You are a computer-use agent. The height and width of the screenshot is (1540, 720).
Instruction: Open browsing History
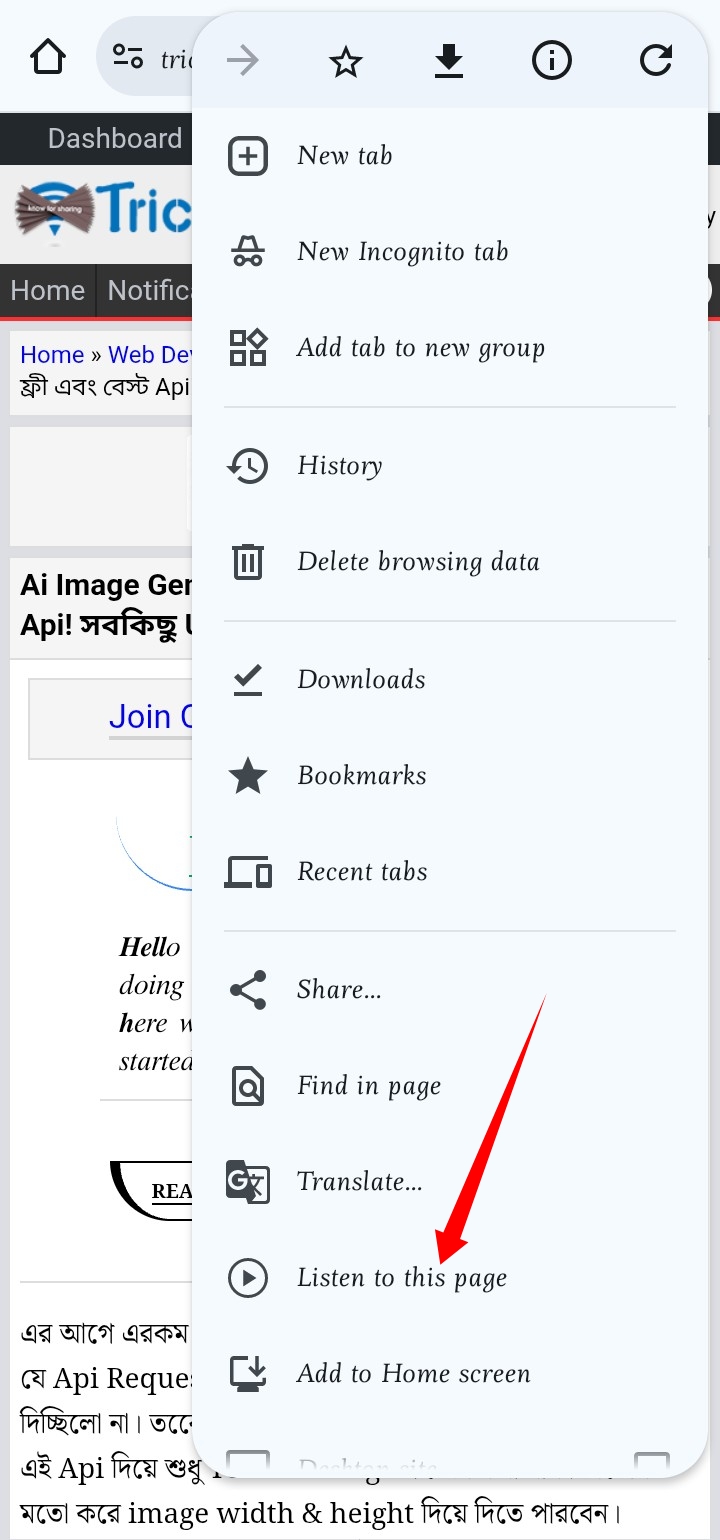coord(340,466)
